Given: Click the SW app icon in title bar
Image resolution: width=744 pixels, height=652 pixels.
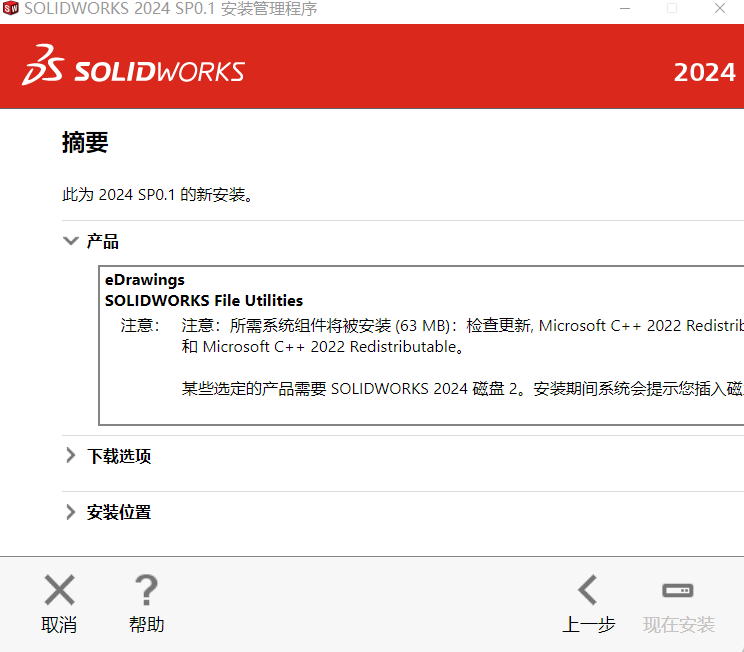Looking at the screenshot, I should (x=10, y=9).
